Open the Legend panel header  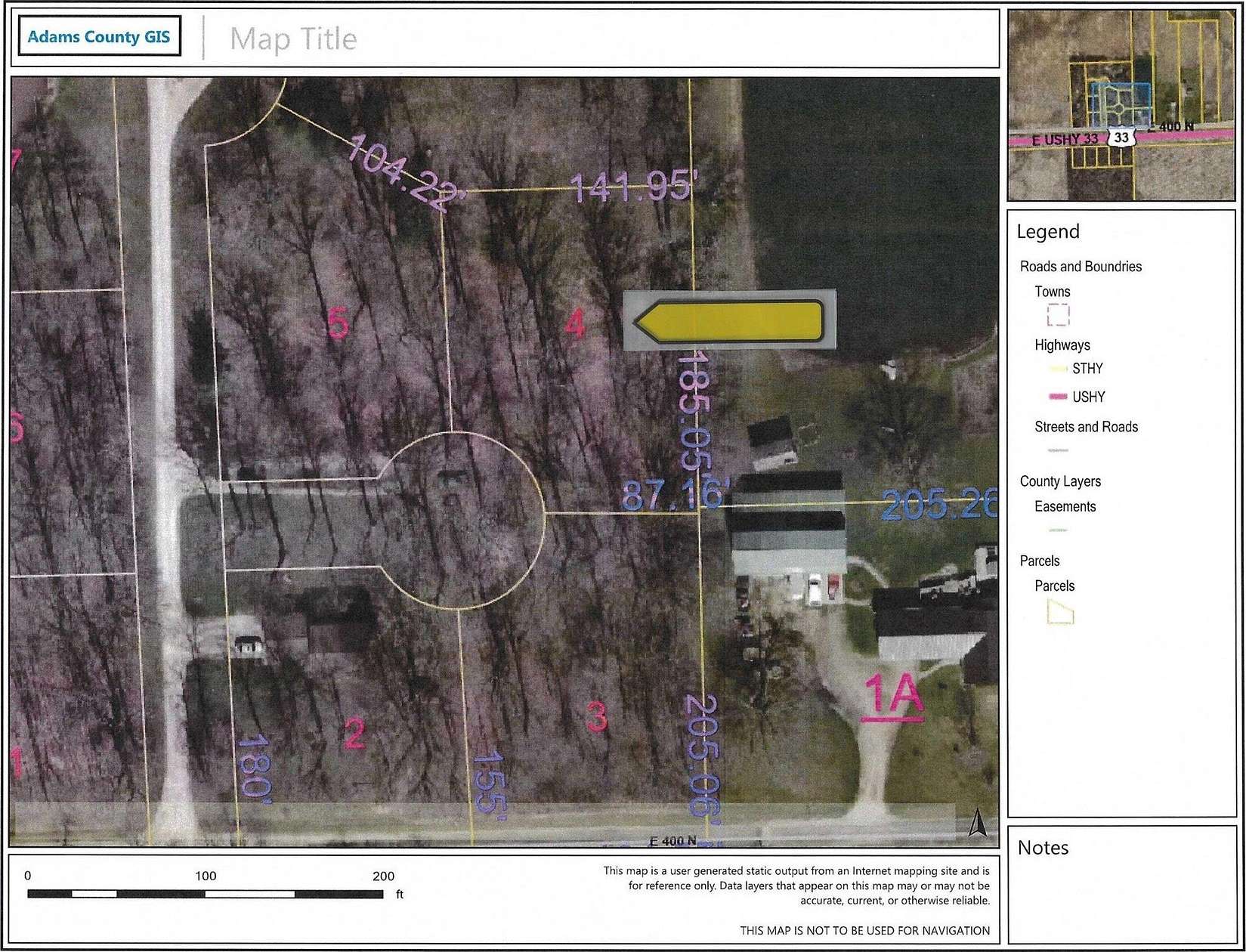[x=1050, y=232]
